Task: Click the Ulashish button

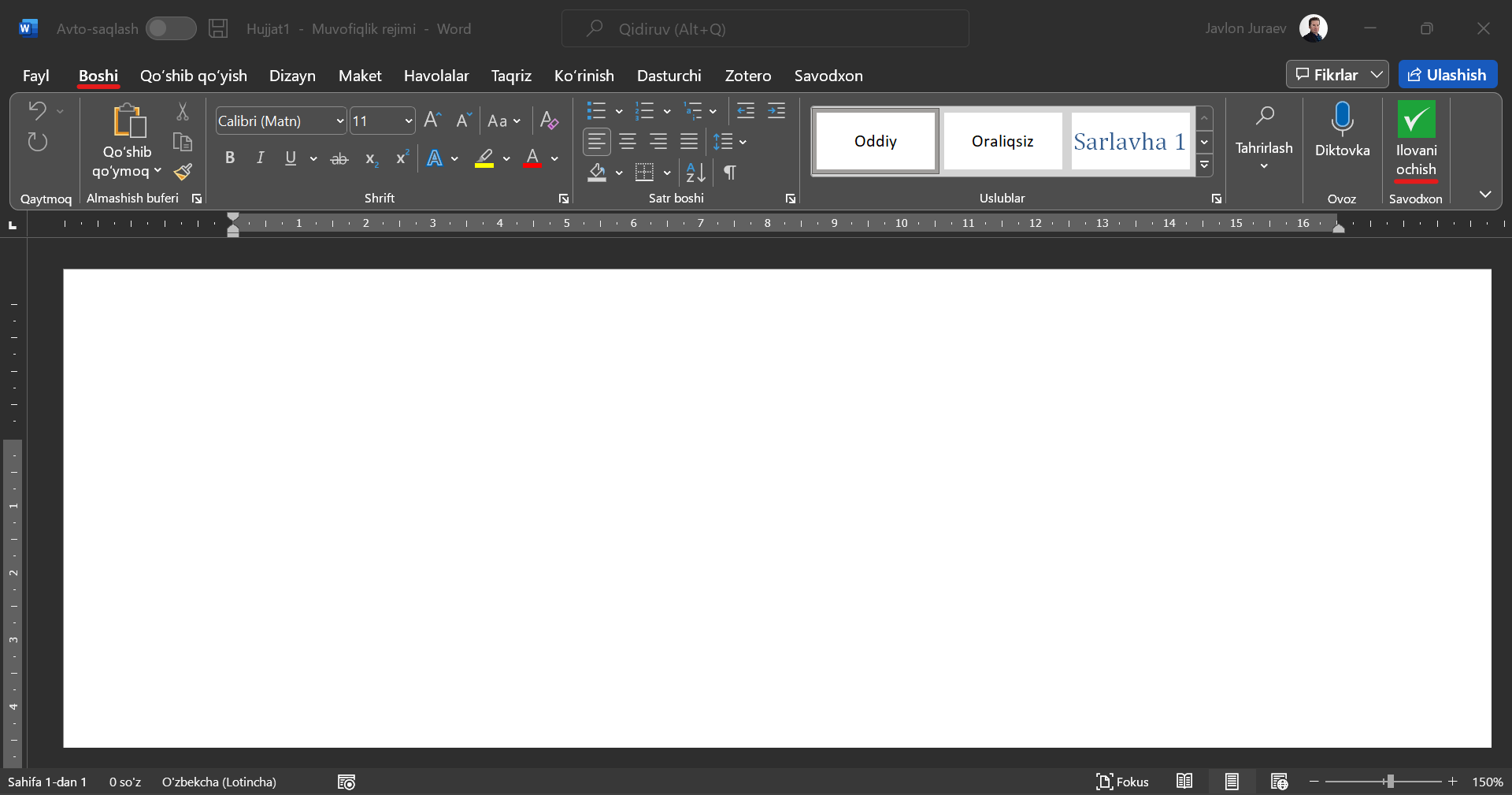Action: [1447, 75]
